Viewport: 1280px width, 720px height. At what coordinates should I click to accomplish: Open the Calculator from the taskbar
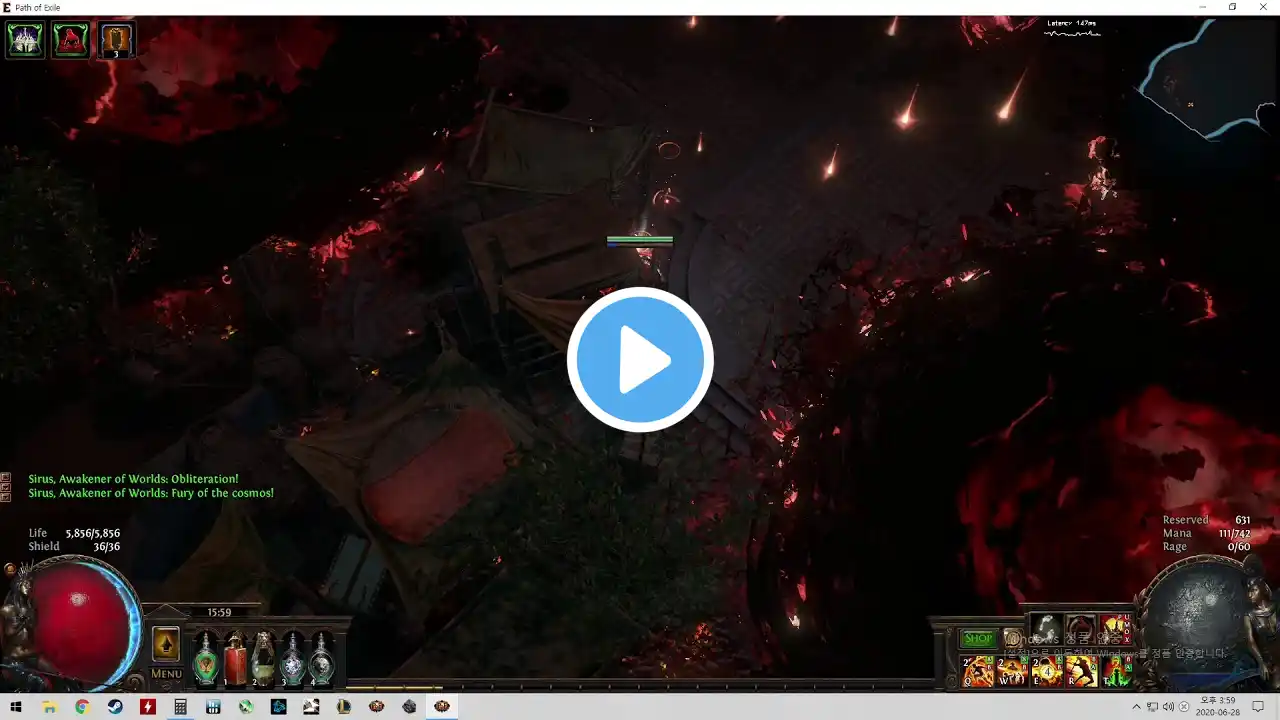[x=181, y=707]
